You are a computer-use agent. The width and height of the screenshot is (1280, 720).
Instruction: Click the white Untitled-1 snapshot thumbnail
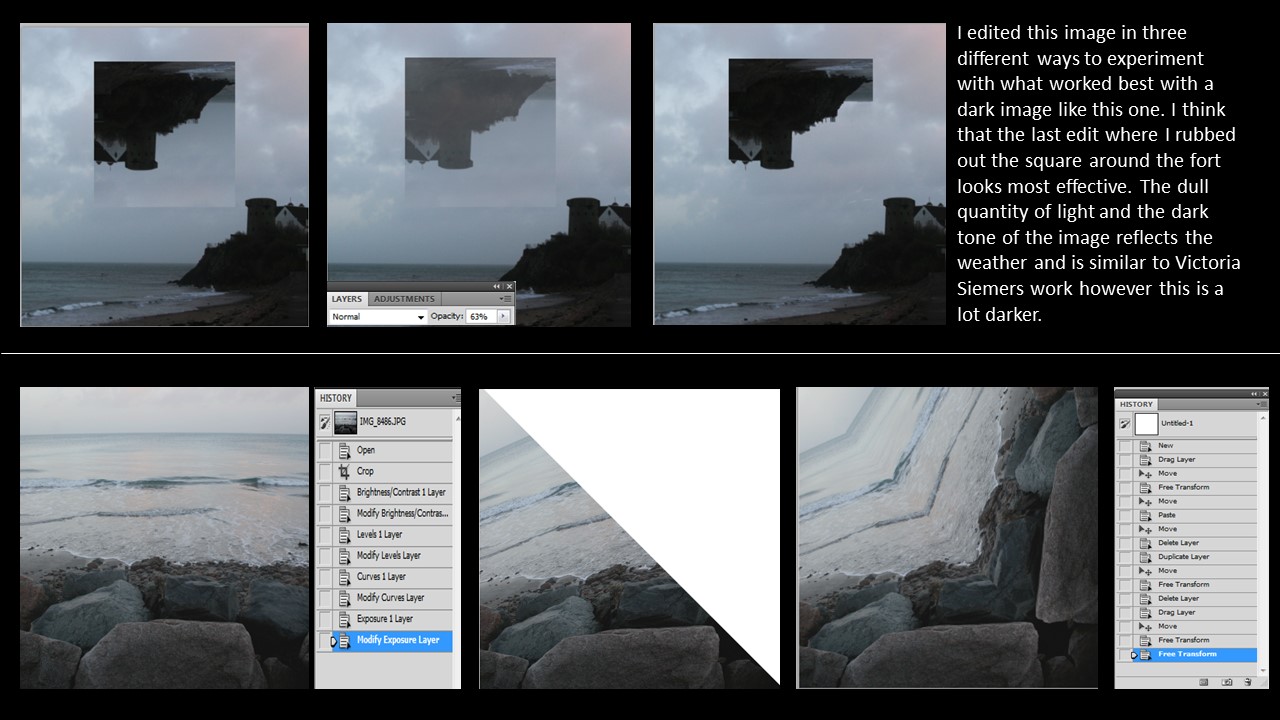click(x=1146, y=425)
